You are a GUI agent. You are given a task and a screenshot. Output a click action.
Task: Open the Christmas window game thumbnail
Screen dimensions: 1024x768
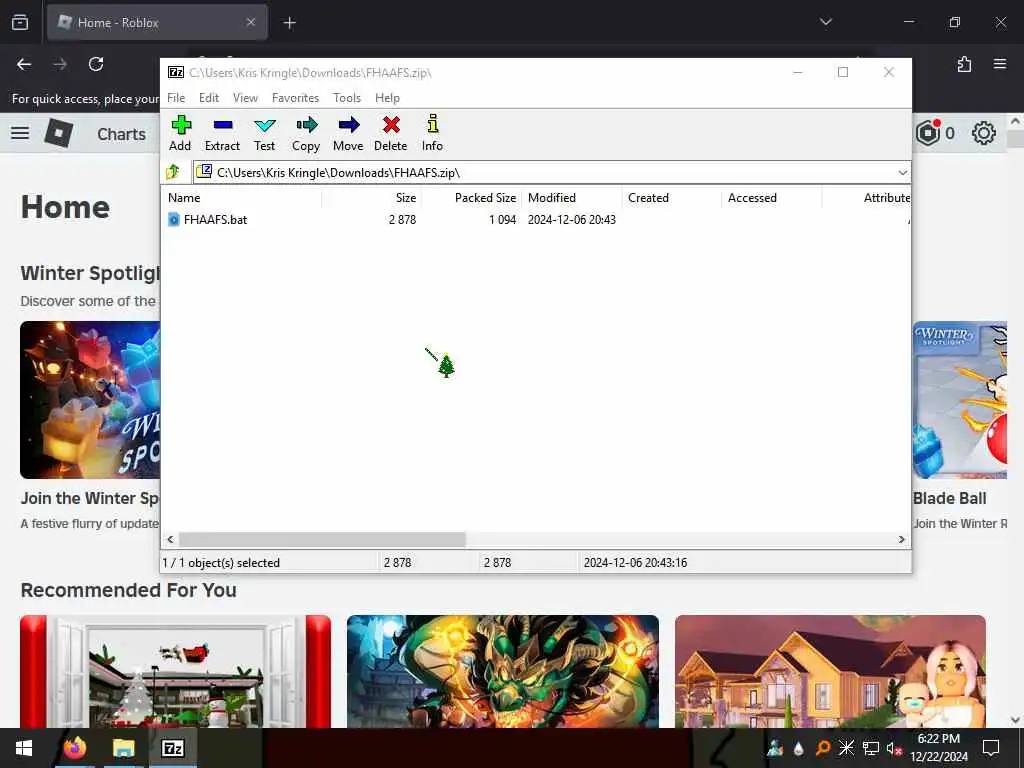(176, 671)
